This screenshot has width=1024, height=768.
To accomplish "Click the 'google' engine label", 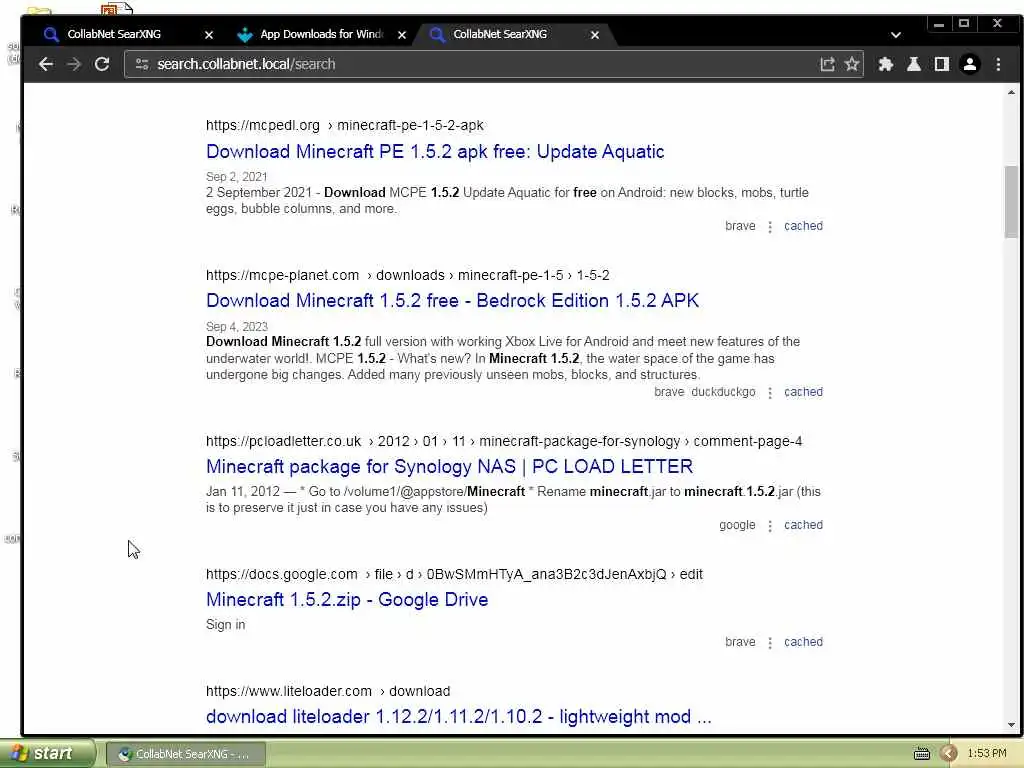I will pos(737,525).
